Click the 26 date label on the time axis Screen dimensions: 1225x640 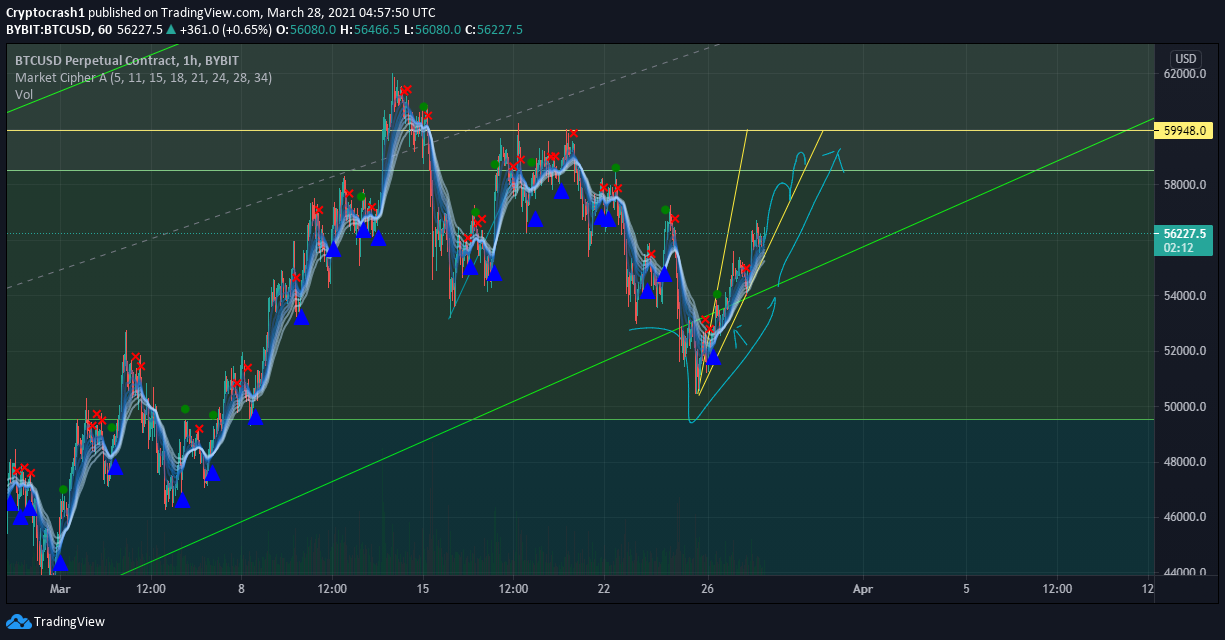pos(707,589)
